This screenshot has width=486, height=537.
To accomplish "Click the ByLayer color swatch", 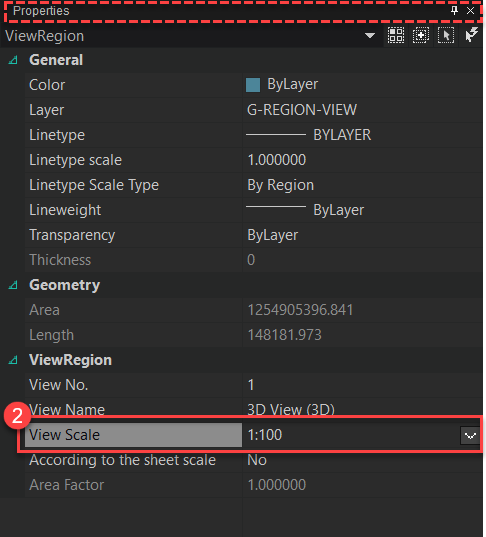I will pyautogui.click(x=253, y=85).
